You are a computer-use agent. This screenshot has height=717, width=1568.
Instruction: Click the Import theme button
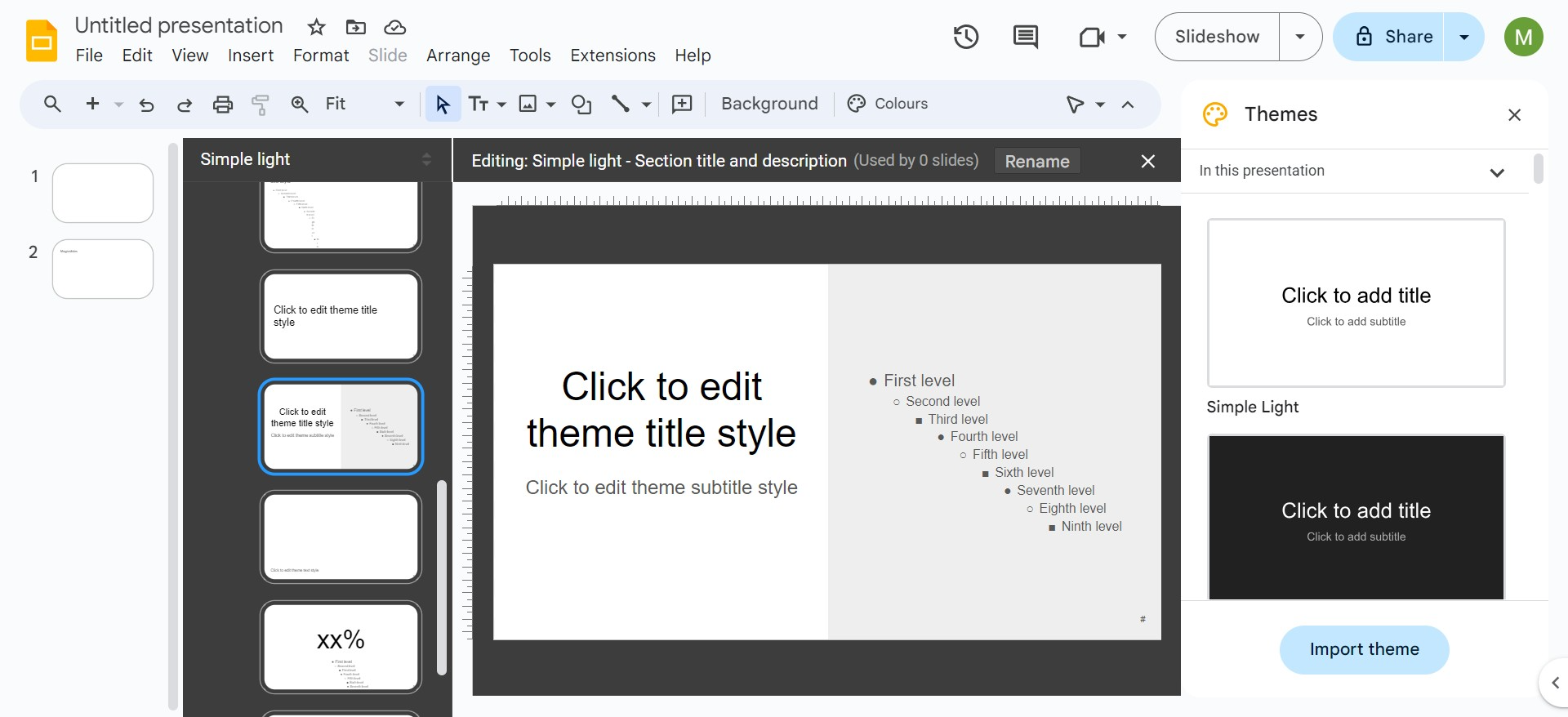(x=1364, y=649)
